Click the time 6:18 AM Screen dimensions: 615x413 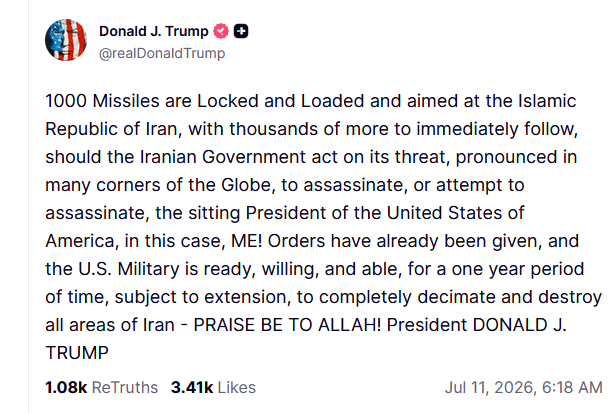point(572,388)
